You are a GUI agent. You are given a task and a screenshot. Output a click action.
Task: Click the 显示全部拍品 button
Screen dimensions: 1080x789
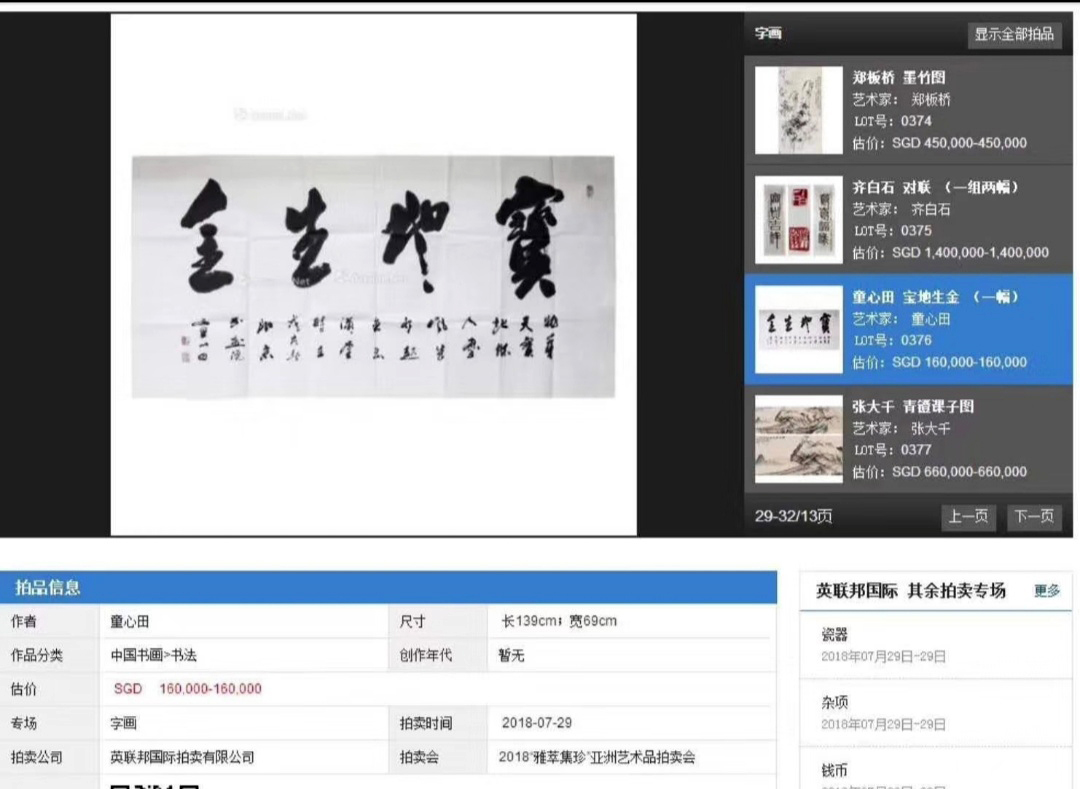pos(1014,34)
